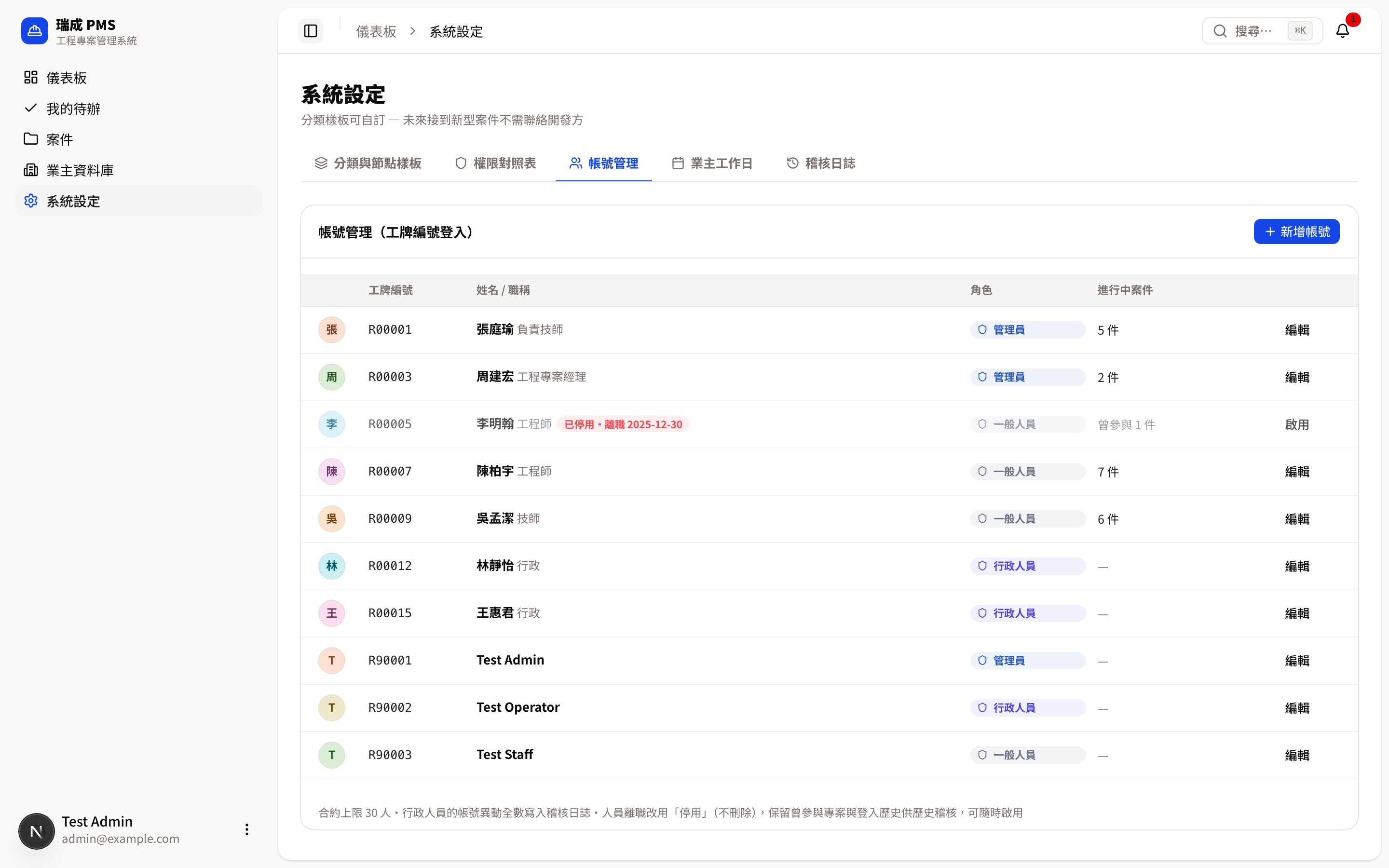Click 李 avatar in R00005 row
This screenshot has width=1389, height=868.
332,424
